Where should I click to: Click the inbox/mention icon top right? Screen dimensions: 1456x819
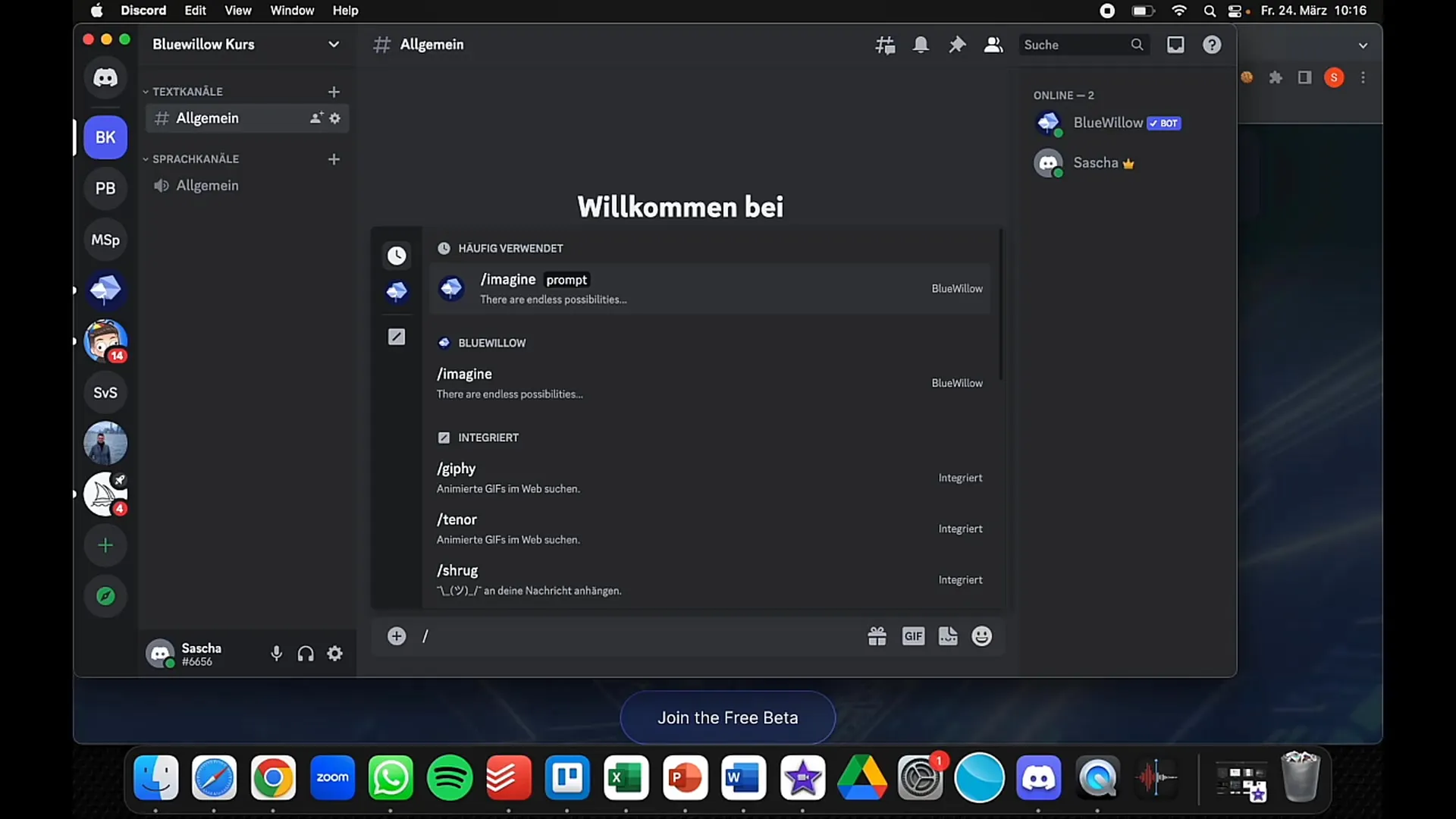[x=1176, y=44]
